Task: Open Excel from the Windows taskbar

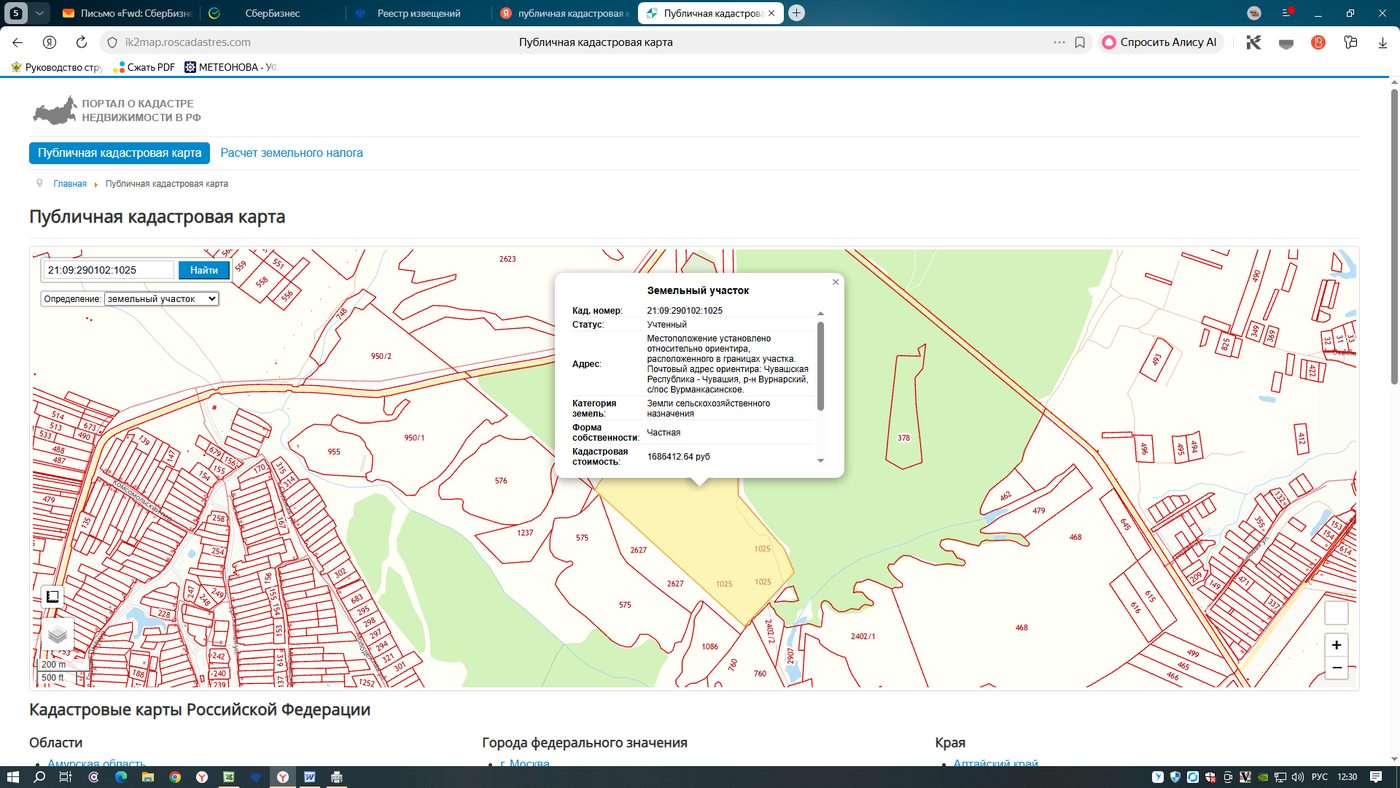Action: 228,777
